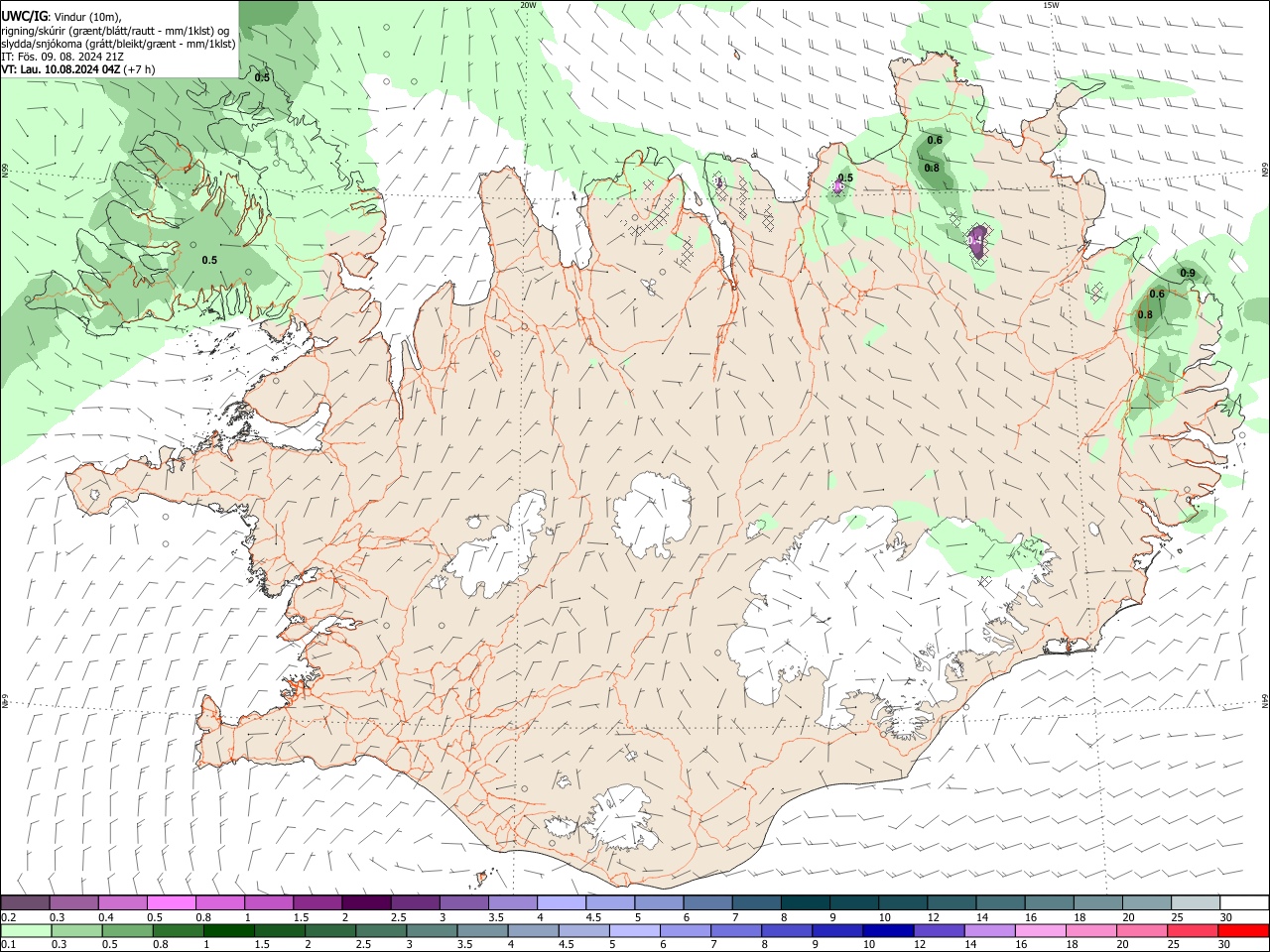Pick the rain legend swatch between 0.3 and 0.5
Viewport: 1270px width, 952px height.
tap(77, 931)
